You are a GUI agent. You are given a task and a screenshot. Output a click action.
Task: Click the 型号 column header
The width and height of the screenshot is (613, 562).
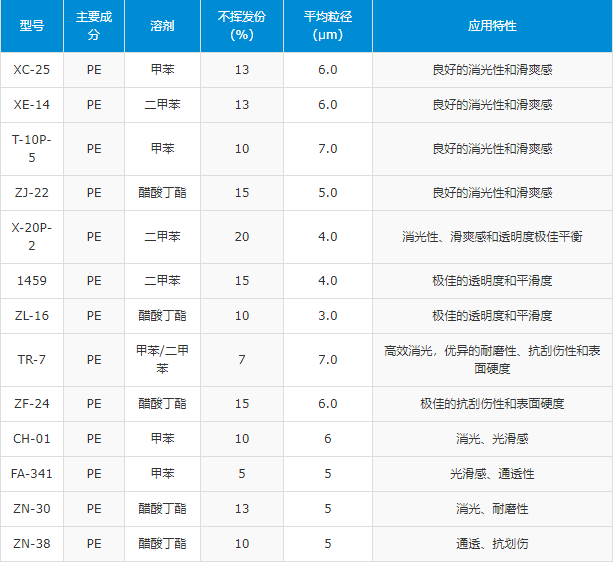click(x=31, y=26)
